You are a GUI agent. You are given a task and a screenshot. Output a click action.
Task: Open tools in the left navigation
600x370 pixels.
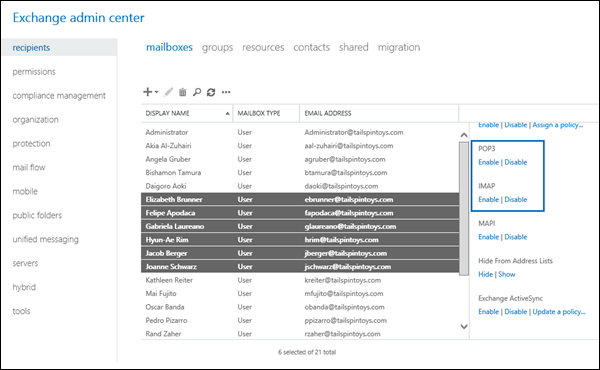[21, 311]
